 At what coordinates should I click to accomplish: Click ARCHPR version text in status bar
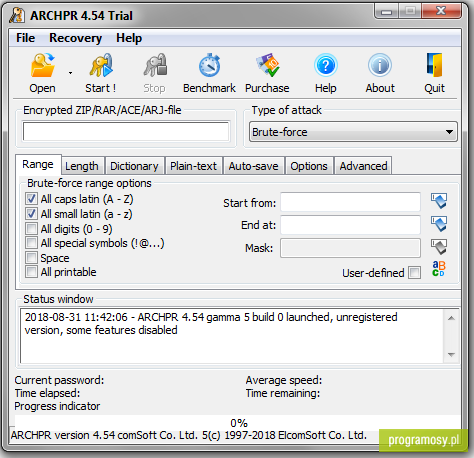point(189,435)
